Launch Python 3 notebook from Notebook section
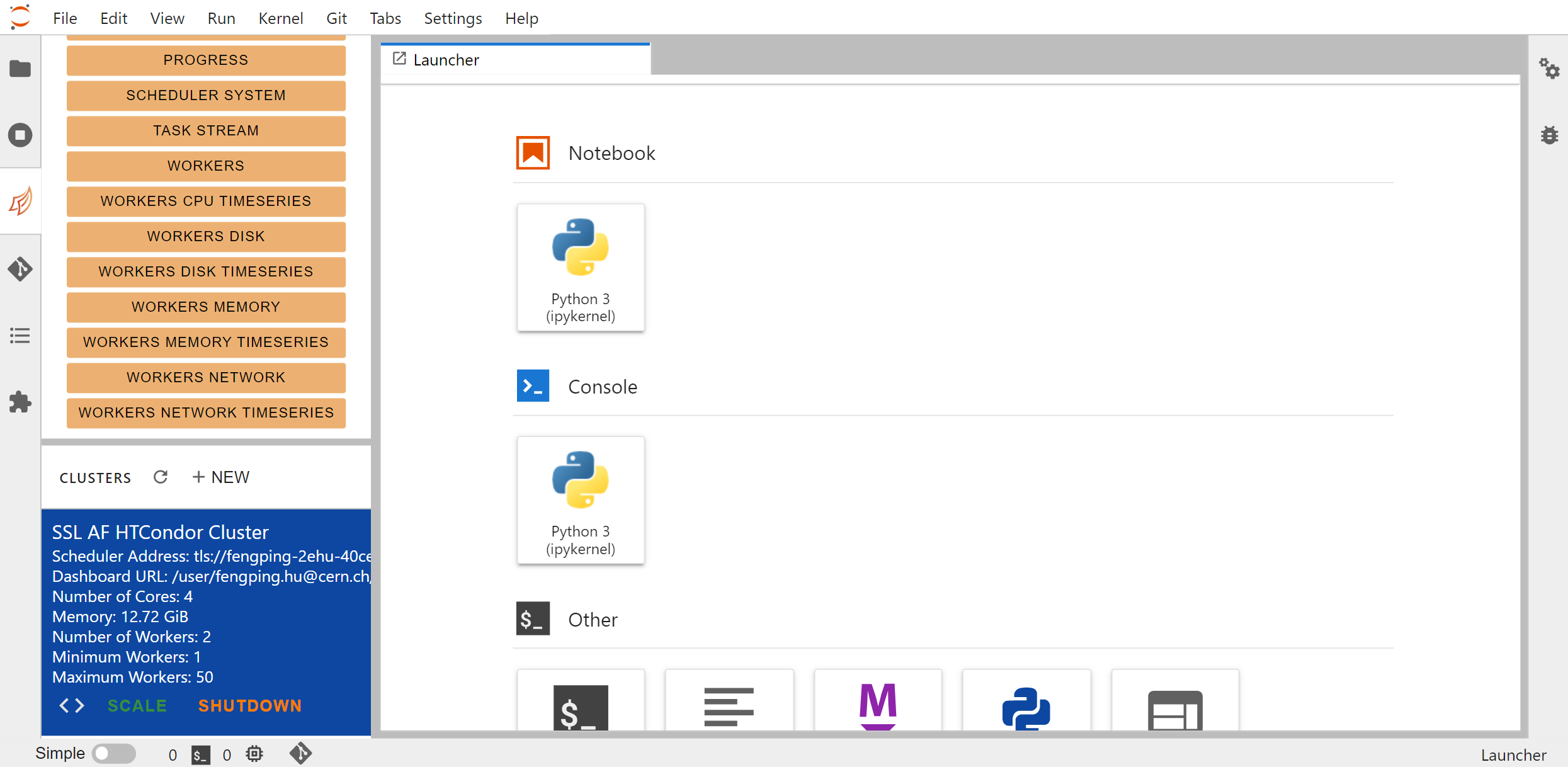1568x767 pixels. tap(580, 268)
